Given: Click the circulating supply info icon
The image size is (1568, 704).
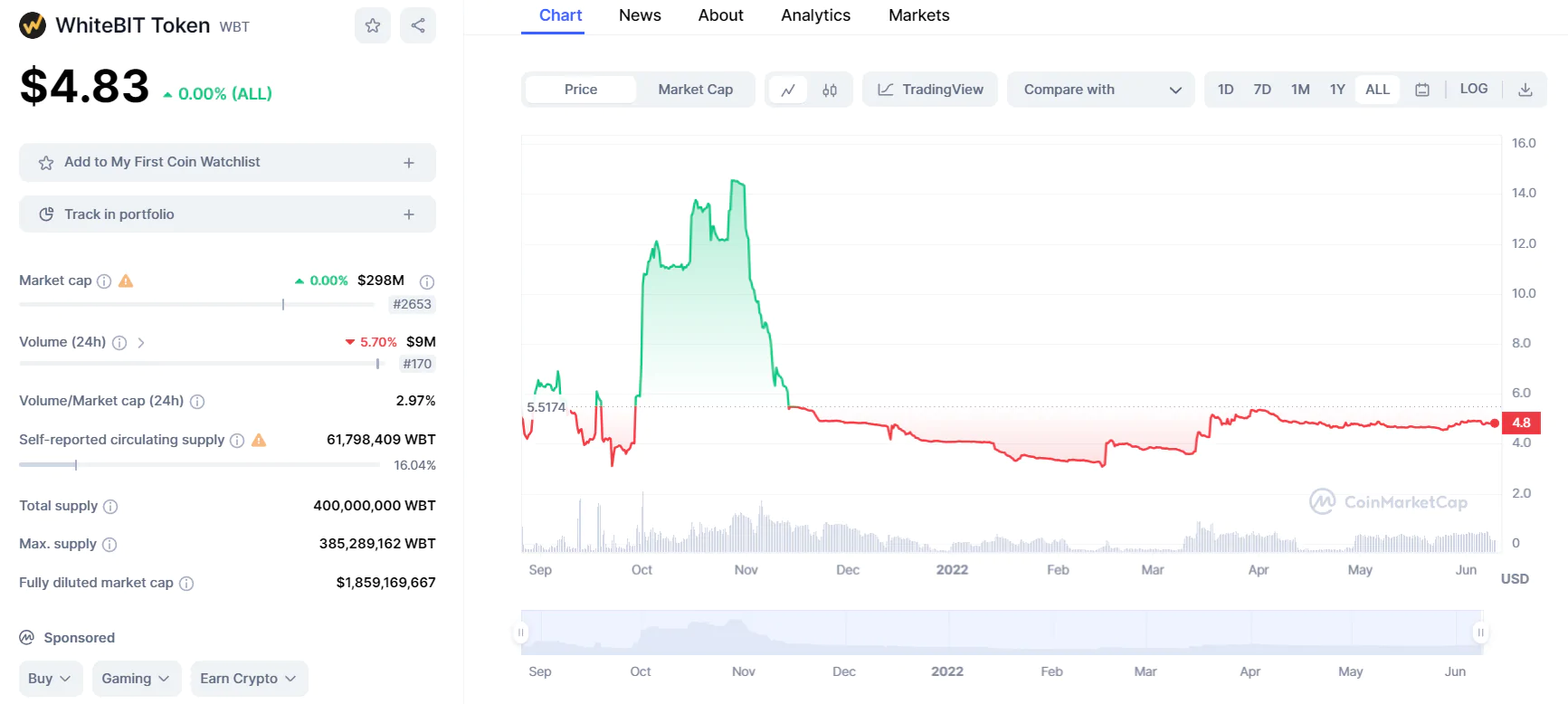Looking at the screenshot, I should (x=237, y=441).
